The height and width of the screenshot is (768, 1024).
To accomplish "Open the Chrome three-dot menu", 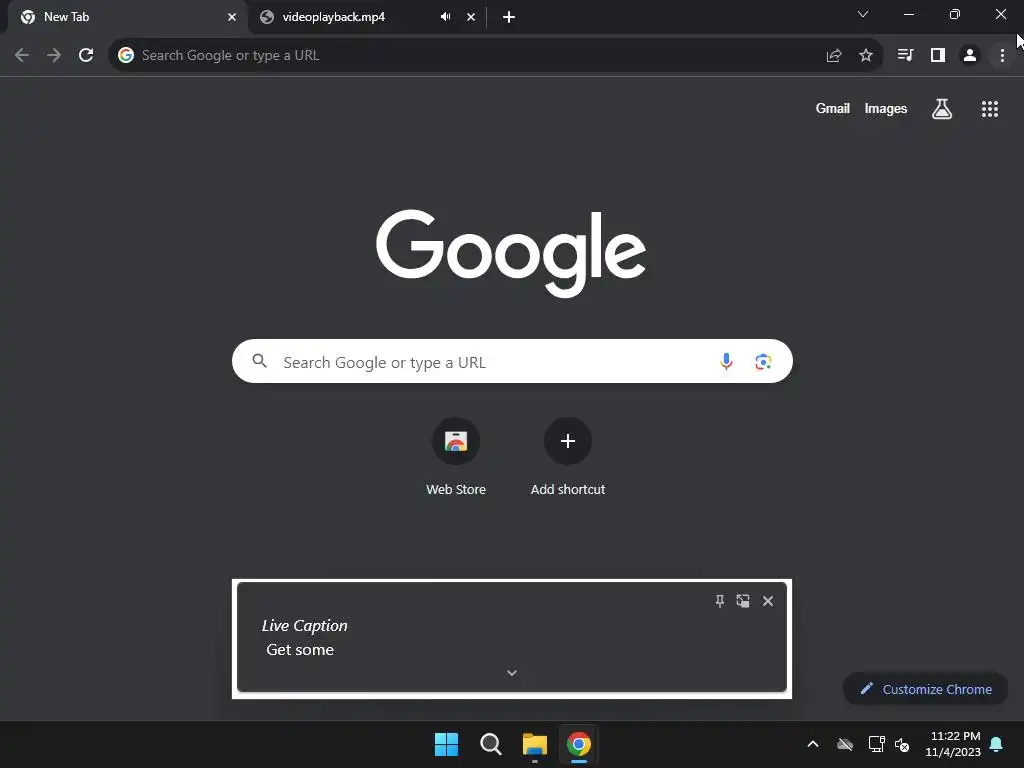I will coord(1002,56).
